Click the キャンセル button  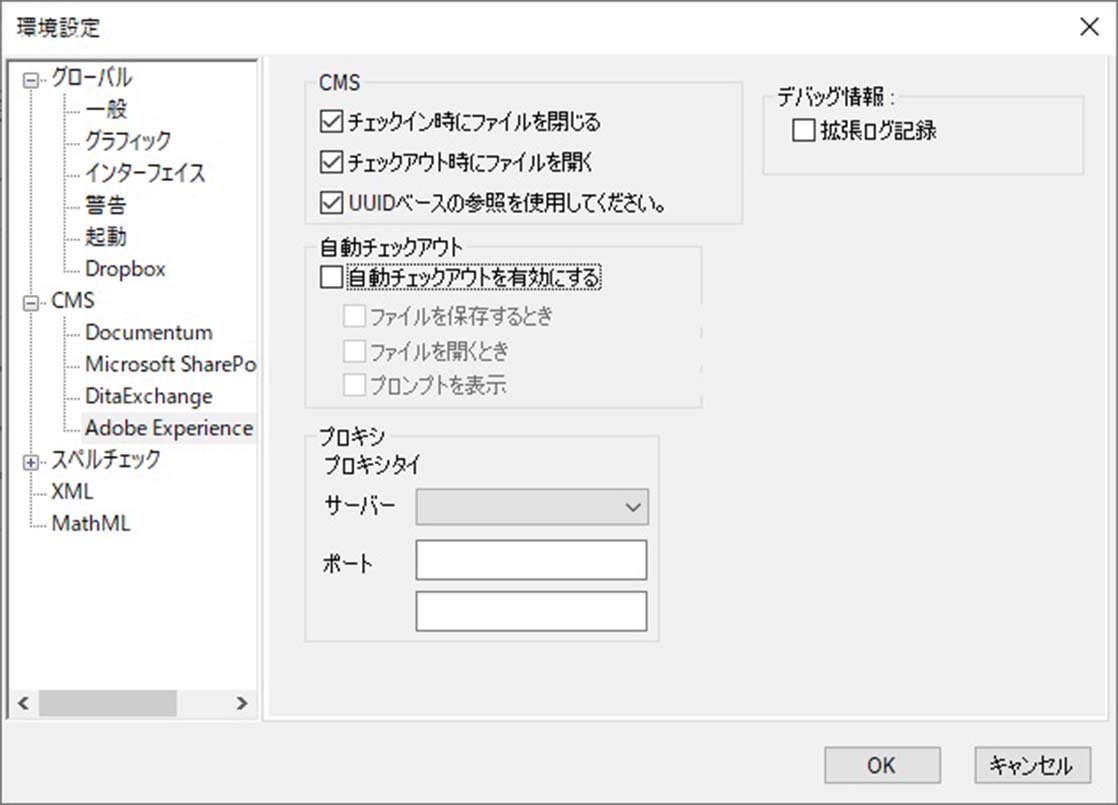tap(1030, 765)
